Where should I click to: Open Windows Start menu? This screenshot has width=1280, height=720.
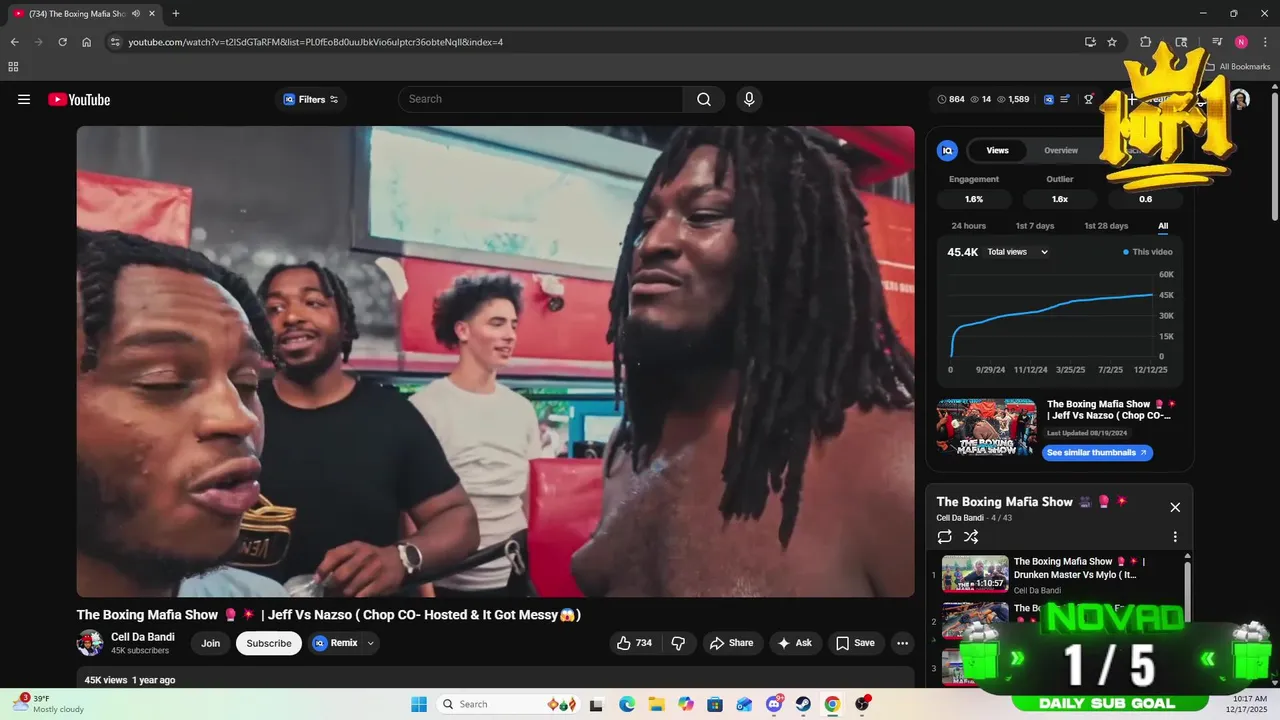418,704
